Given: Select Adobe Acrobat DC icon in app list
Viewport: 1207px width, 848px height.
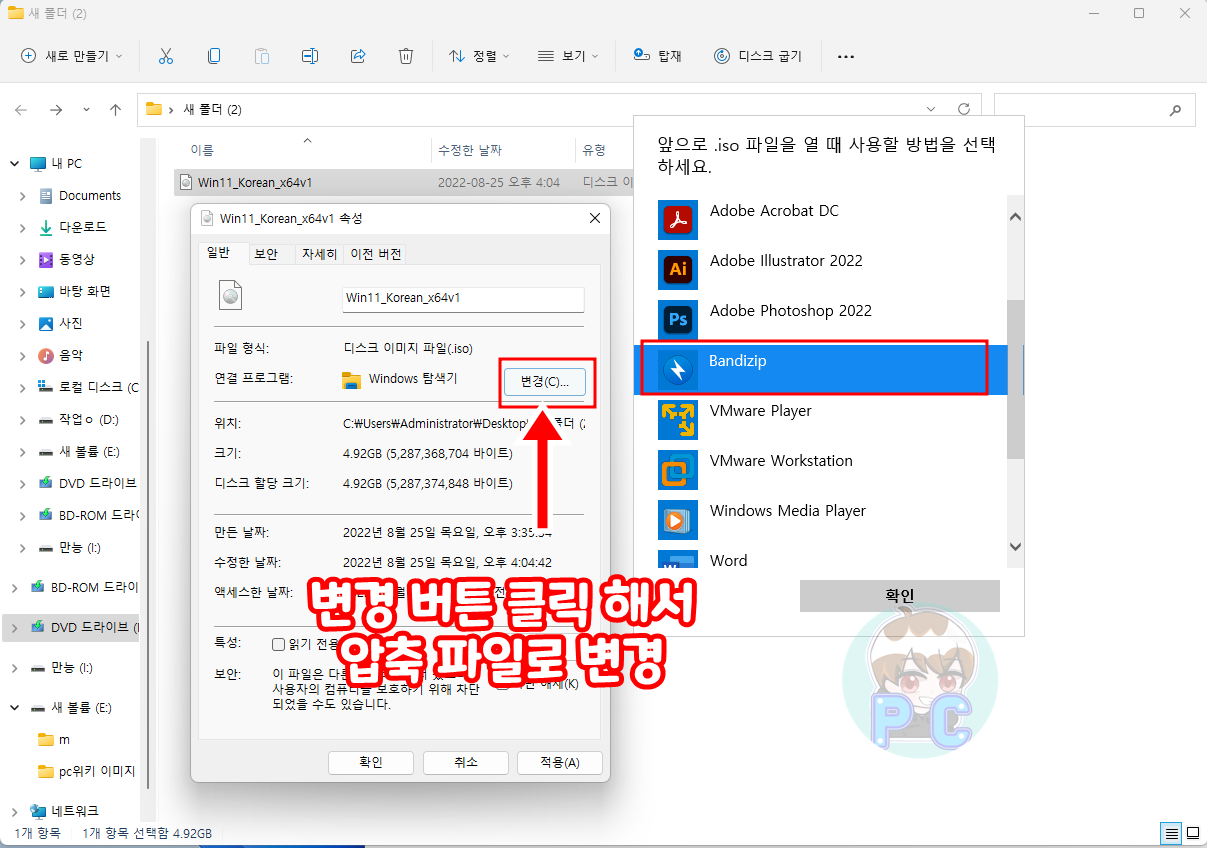Looking at the screenshot, I should [x=677, y=220].
